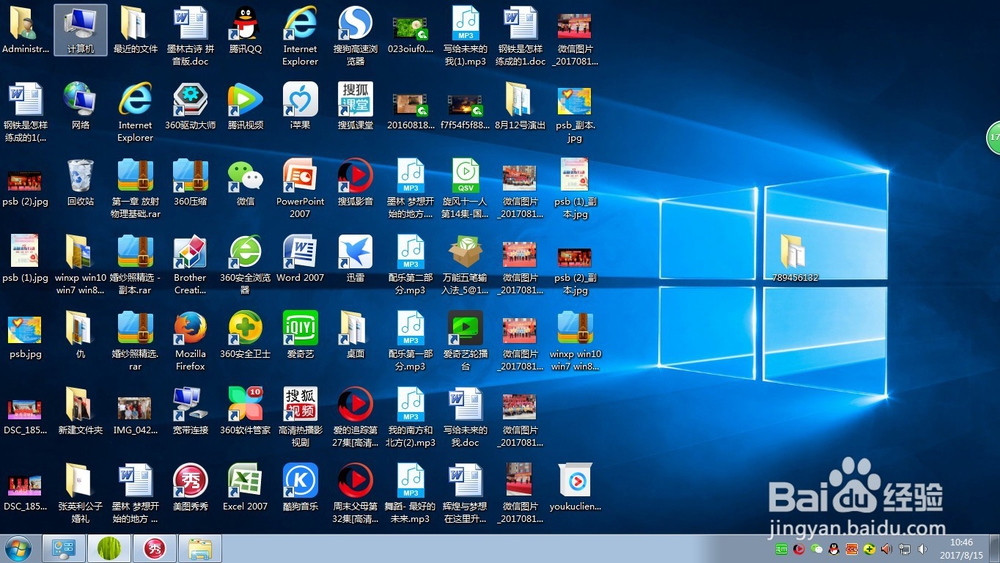Click the 360软件管家 icon
This screenshot has height=563, width=1000.
pyautogui.click(x=246, y=411)
